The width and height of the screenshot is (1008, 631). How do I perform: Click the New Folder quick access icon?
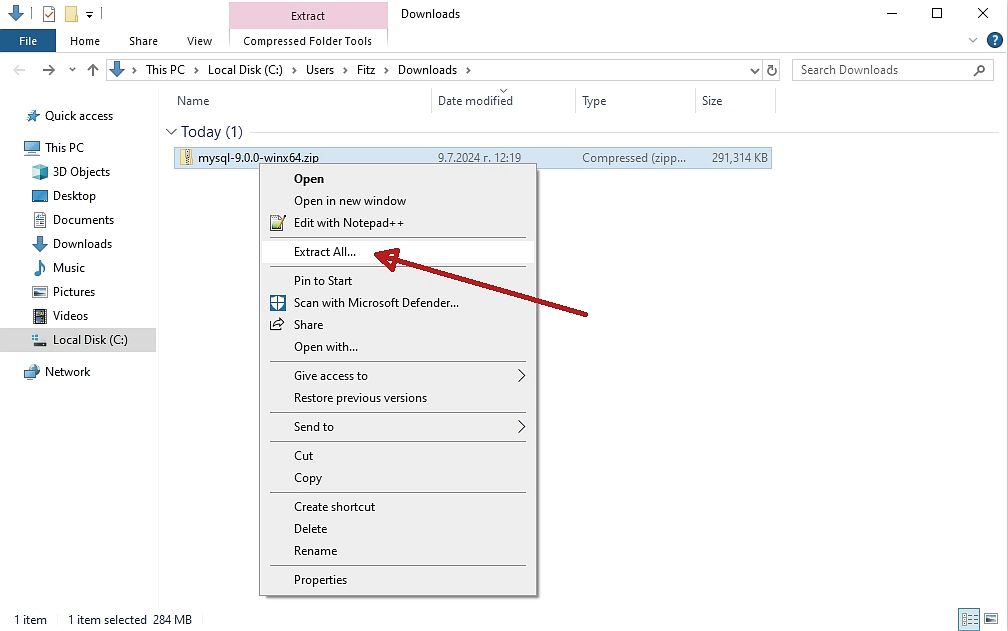tap(71, 13)
